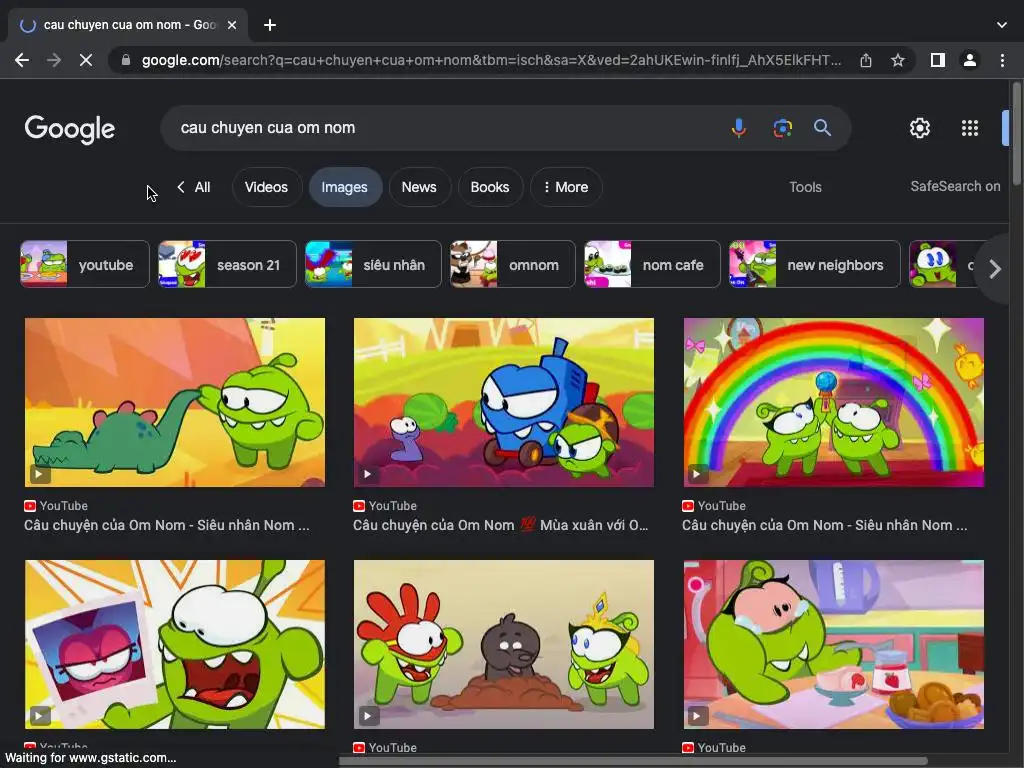
Task: Select the omnom suggestion chip
Action: [513, 264]
